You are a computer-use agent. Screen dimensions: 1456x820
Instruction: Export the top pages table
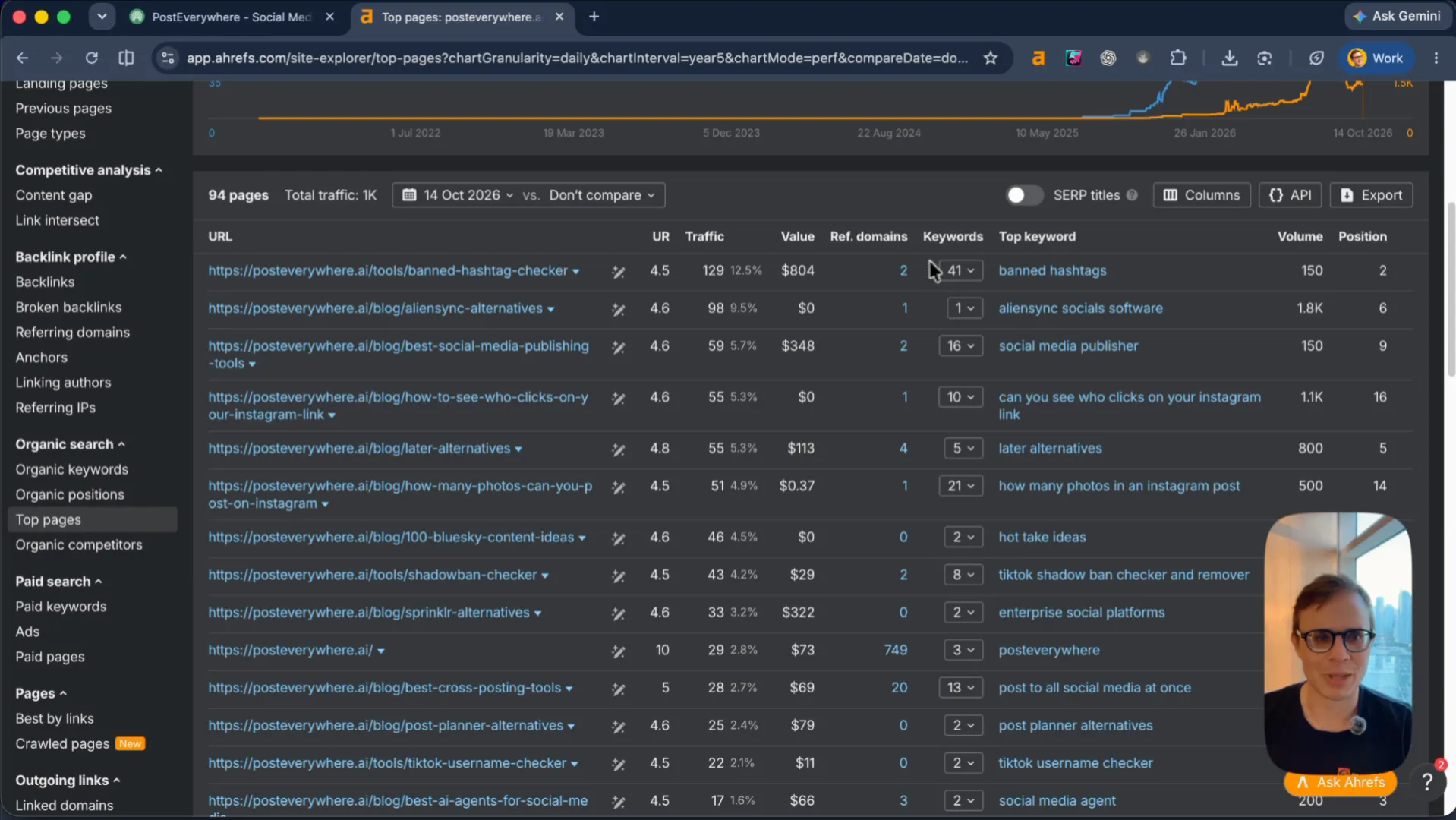pyautogui.click(x=1371, y=195)
